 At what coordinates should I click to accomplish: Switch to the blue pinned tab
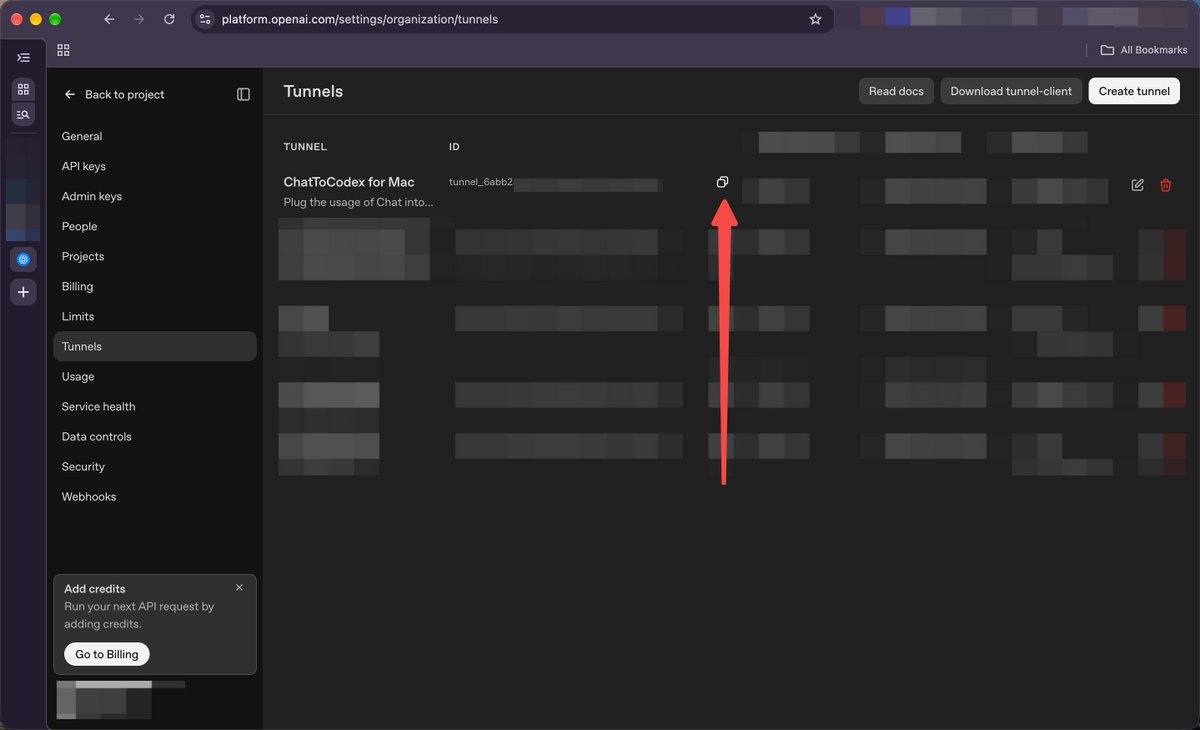pos(23,259)
